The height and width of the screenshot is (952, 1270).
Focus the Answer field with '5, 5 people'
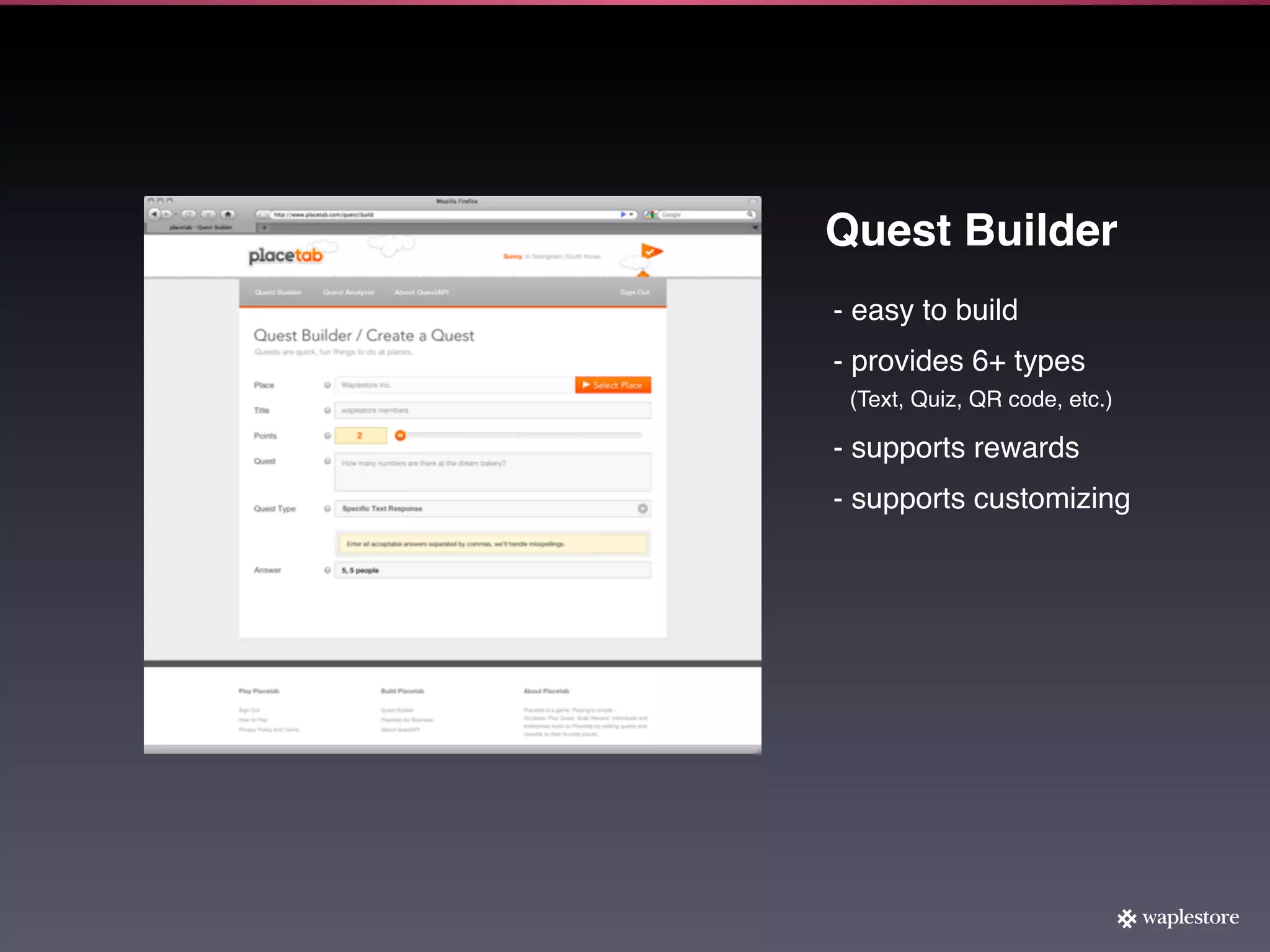[493, 570]
